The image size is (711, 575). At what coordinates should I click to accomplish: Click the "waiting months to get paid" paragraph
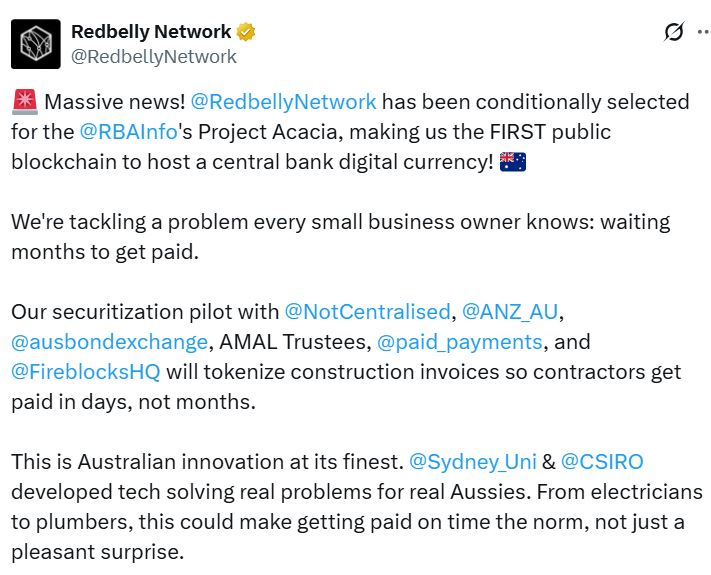tap(340, 236)
